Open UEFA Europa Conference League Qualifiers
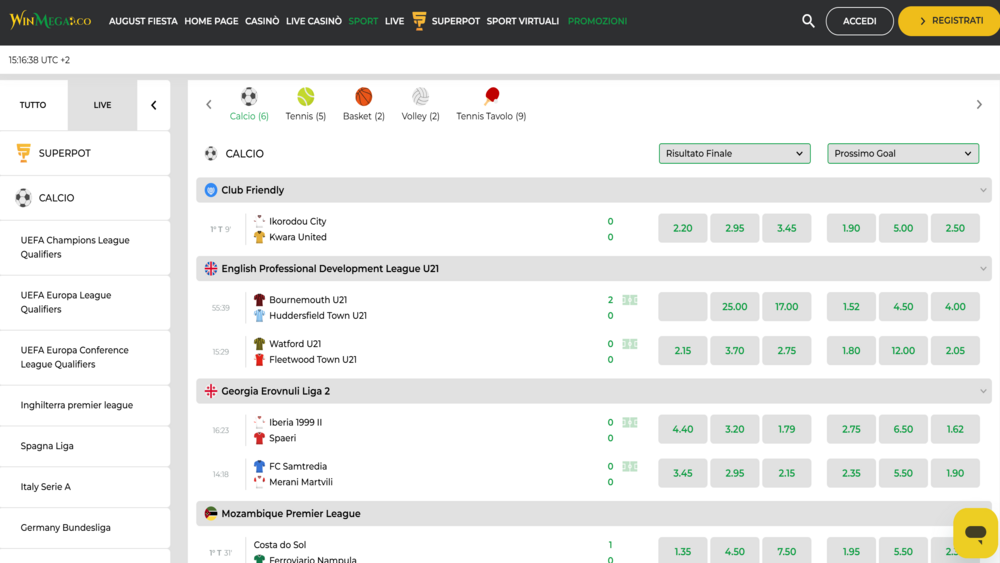This screenshot has width=1000, height=563. [85, 357]
